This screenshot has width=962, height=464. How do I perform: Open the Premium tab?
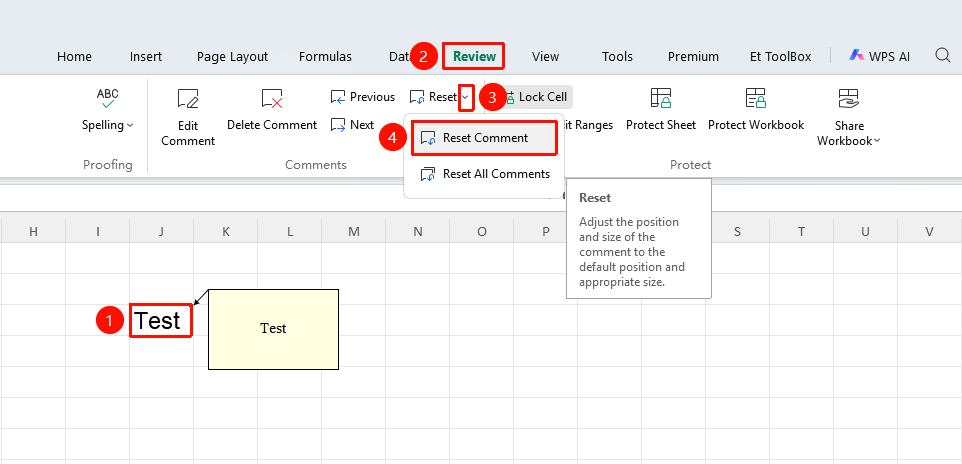tap(693, 56)
